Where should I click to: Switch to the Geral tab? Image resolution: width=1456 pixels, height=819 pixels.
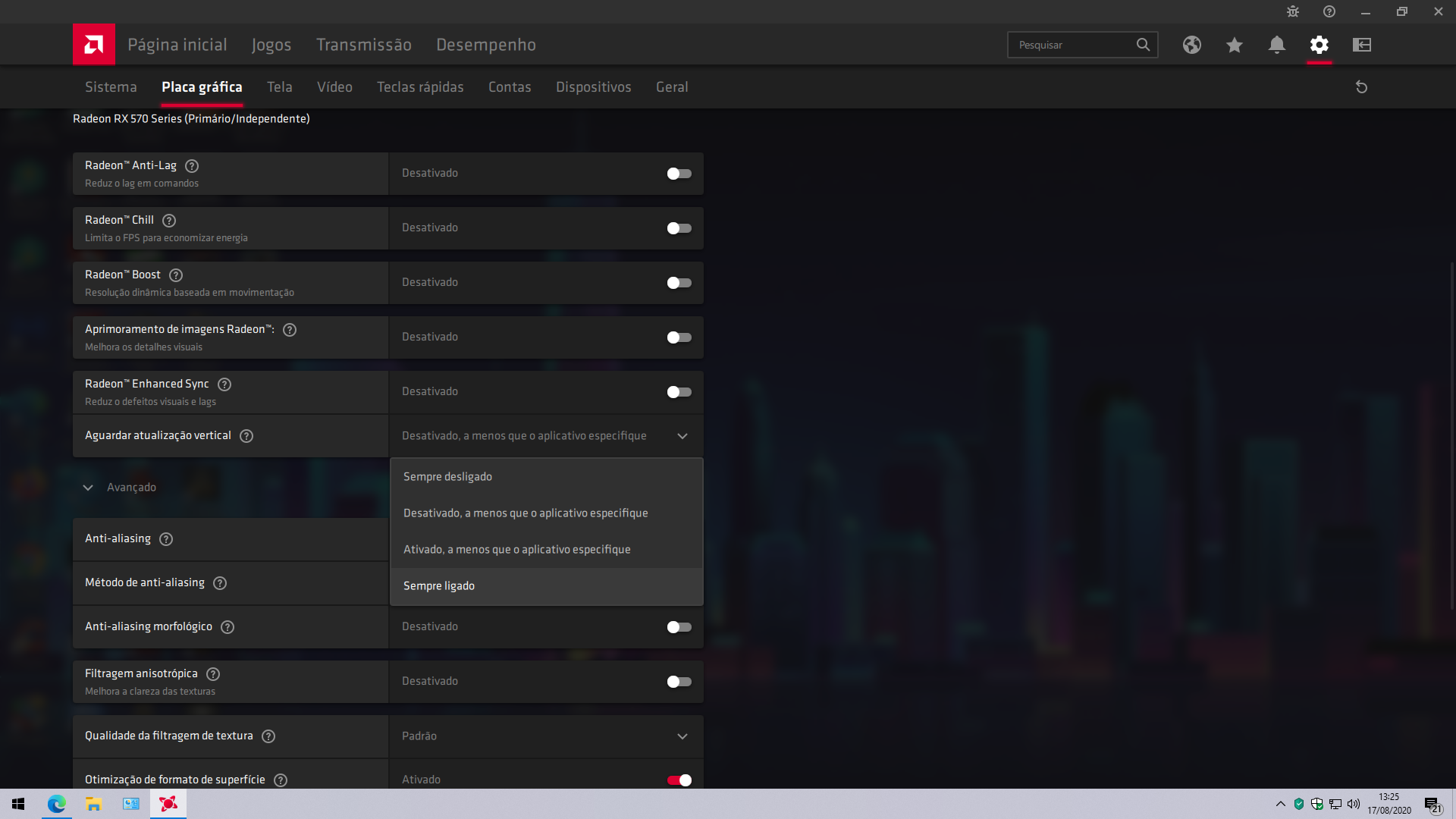pyautogui.click(x=672, y=87)
